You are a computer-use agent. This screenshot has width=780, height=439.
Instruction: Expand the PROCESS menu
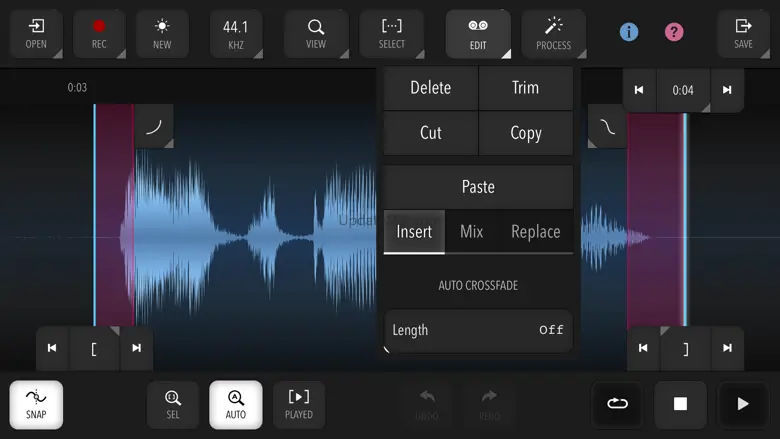click(x=553, y=34)
